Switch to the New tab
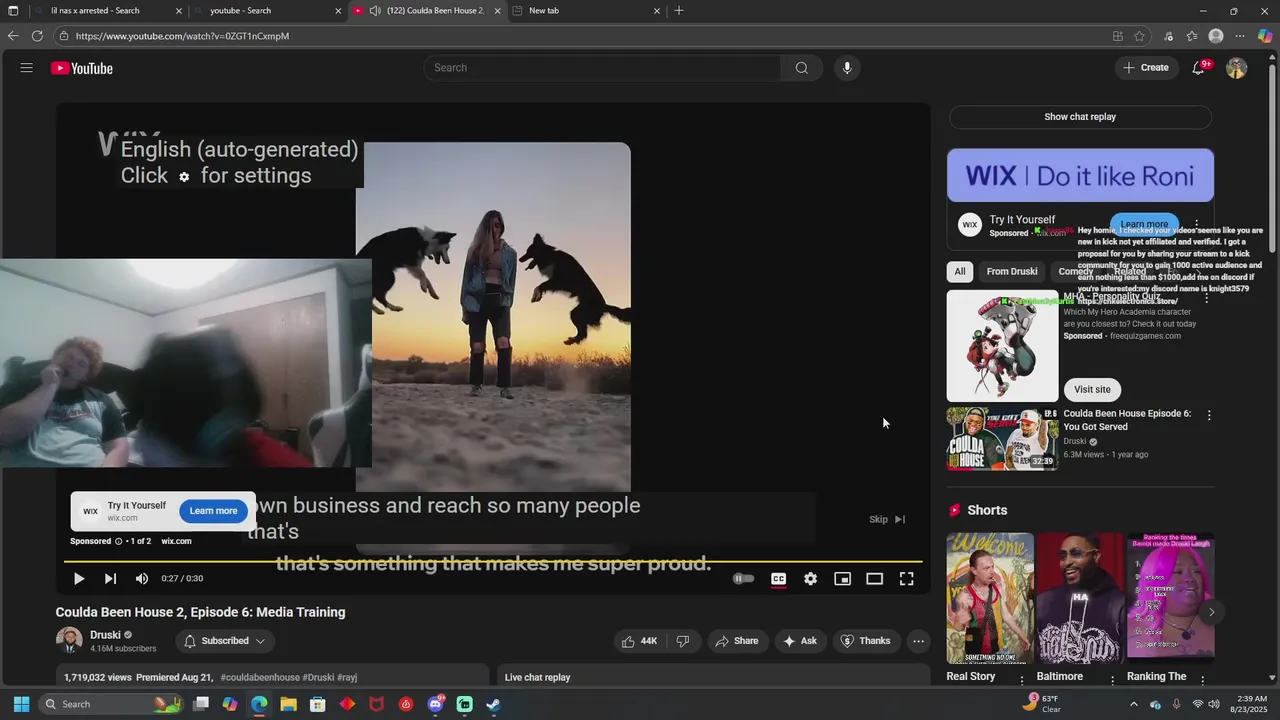Viewport: 1280px width, 720px height. (587, 11)
